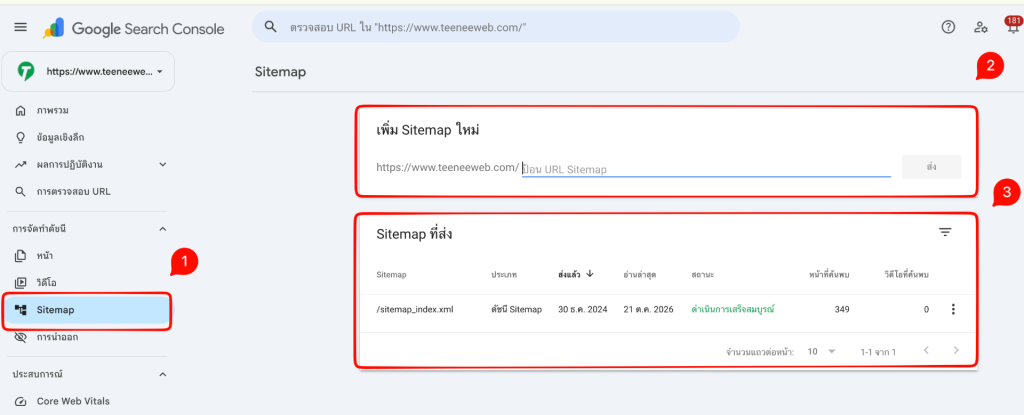This screenshot has width=1024, height=415.
Task: Click the ดัชนี Sitemap type cell
Action: [516, 310]
